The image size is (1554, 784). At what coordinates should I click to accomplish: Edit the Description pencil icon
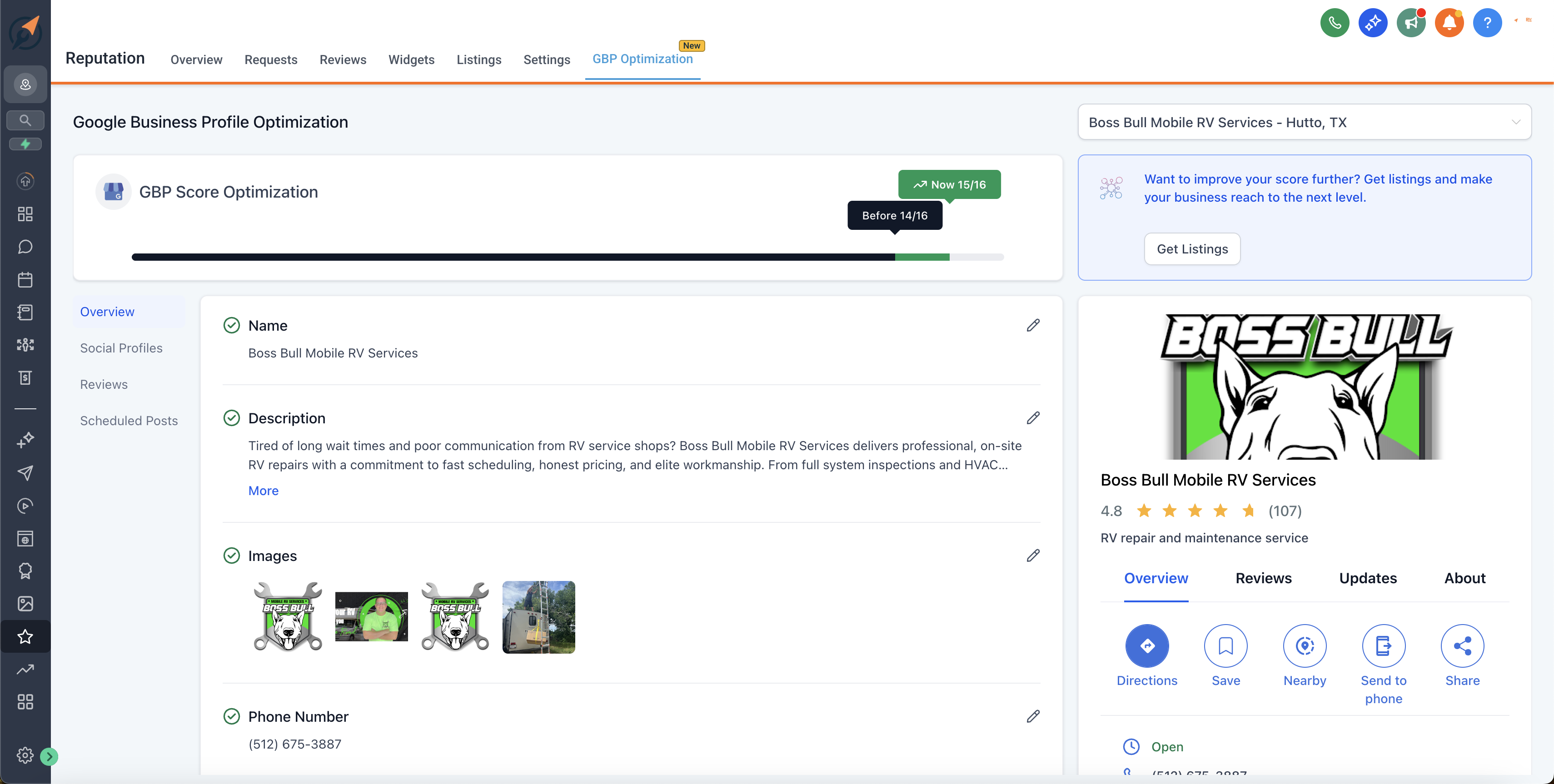[x=1033, y=418]
